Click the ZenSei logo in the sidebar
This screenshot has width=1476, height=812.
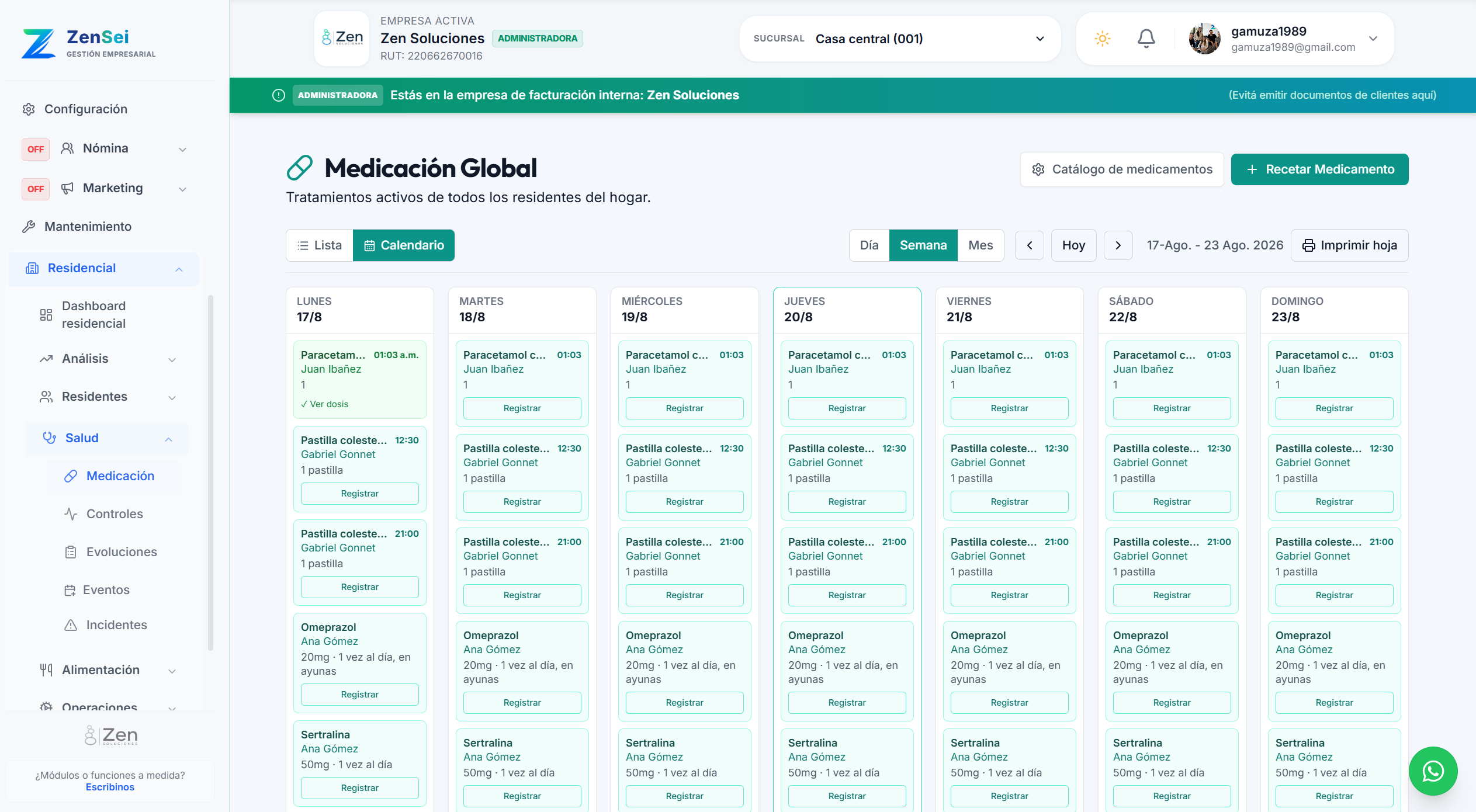[89, 43]
